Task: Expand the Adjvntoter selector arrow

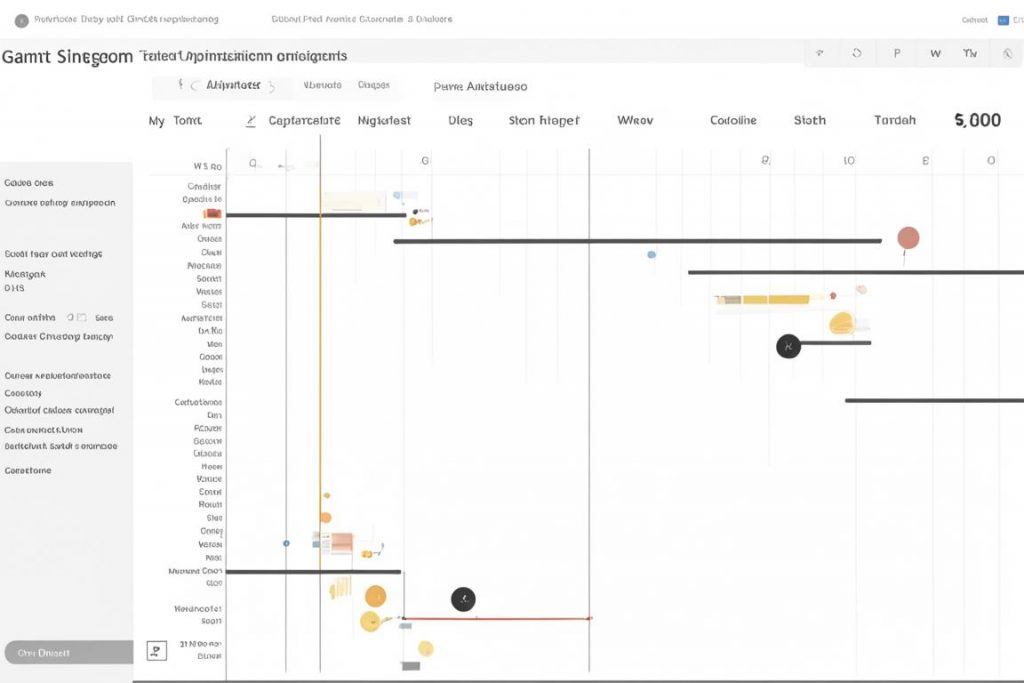Action: click(272, 86)
